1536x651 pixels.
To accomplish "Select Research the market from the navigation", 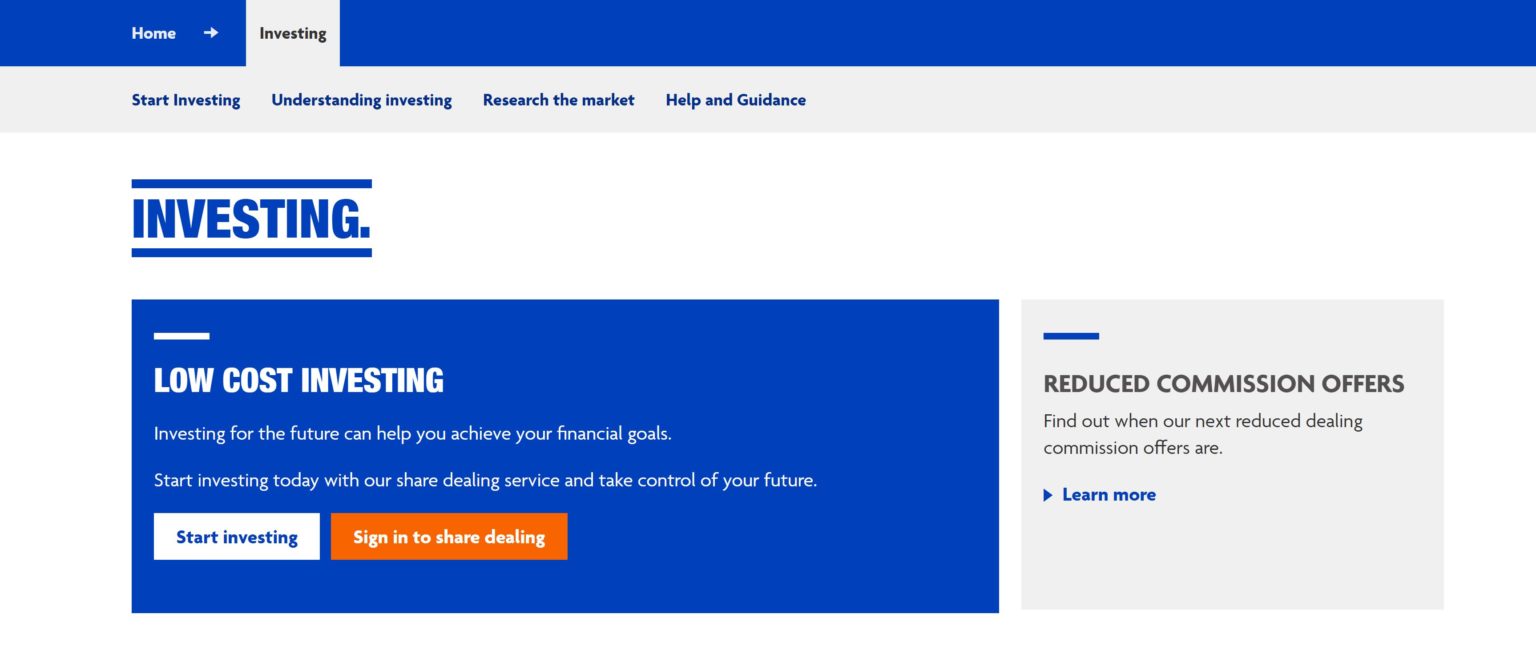I will pos(558,99).
